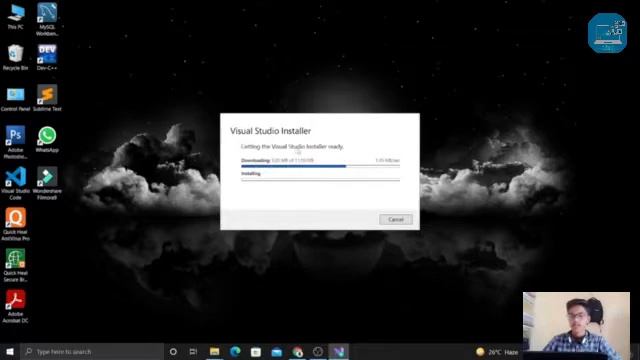The image size is (640, 360).
Task: Select the Dev-C++ shortcut
Action: pyautogui.click(x=47, y=58)
